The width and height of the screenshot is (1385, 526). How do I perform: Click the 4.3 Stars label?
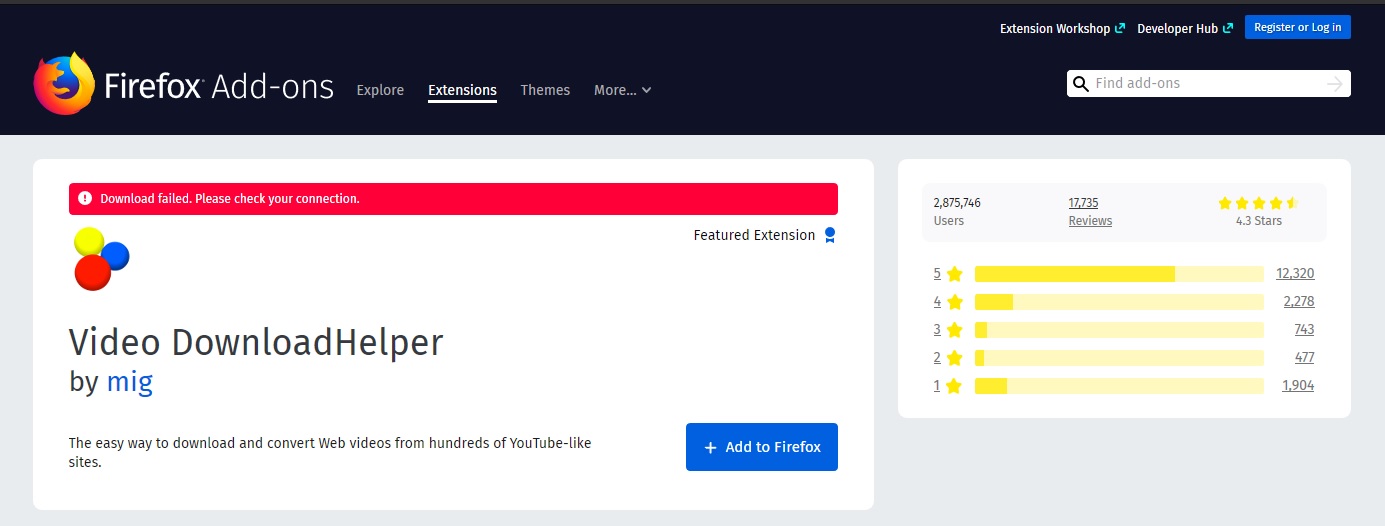click(x=1258, y=221)
